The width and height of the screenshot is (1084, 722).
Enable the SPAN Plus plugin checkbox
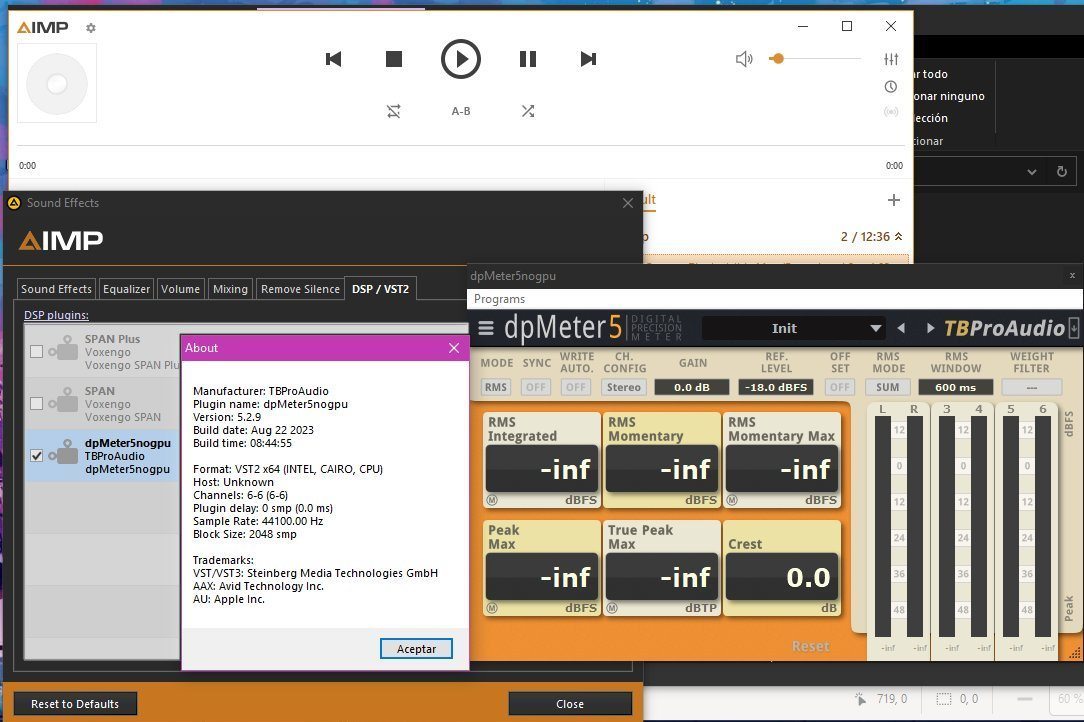click(37, 351)
